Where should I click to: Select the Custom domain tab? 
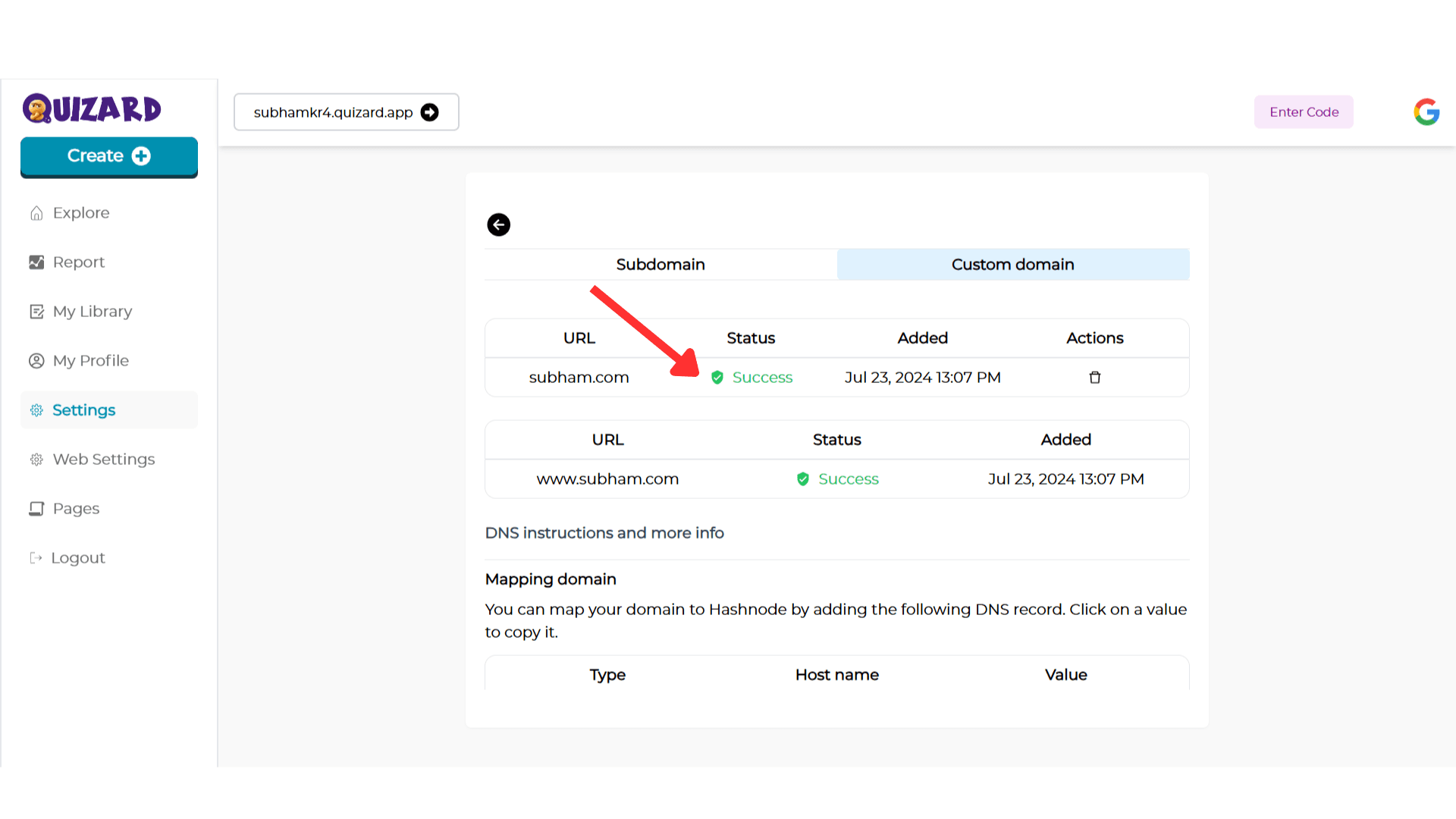1013,265
